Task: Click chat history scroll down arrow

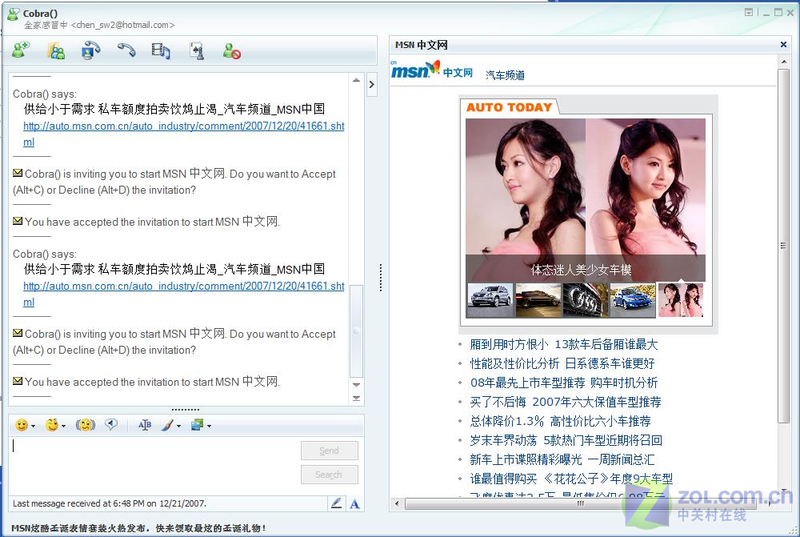Action: [356, 385]
